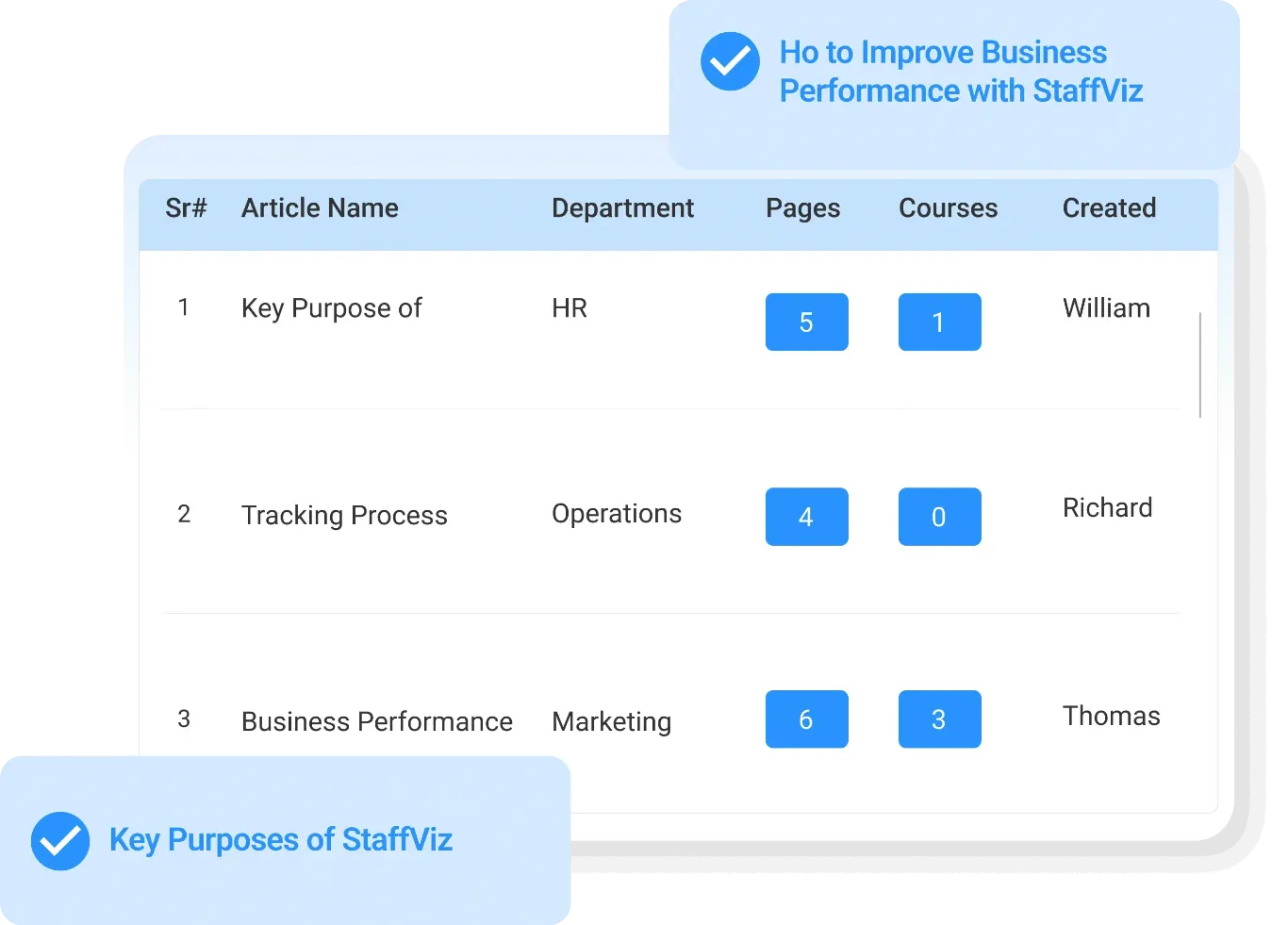The image size is (1288, 925).
Task: Click checkmark icon beside Improve Business Performance
Action: pyautogui.click(x=730, y=62)
